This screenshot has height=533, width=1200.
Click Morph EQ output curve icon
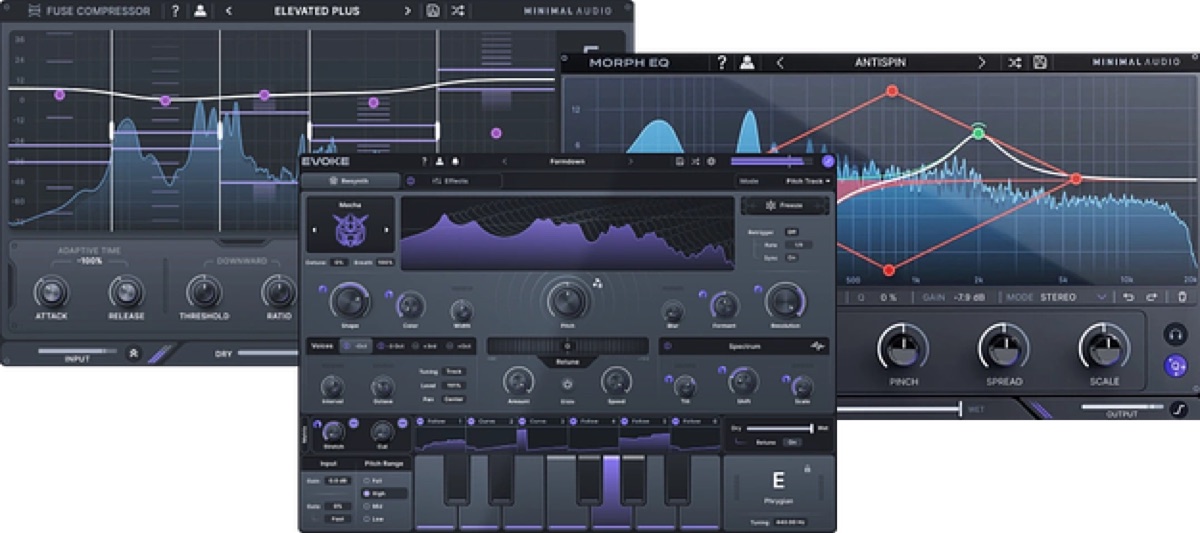pyautogui.click(x=1179, y=410)
